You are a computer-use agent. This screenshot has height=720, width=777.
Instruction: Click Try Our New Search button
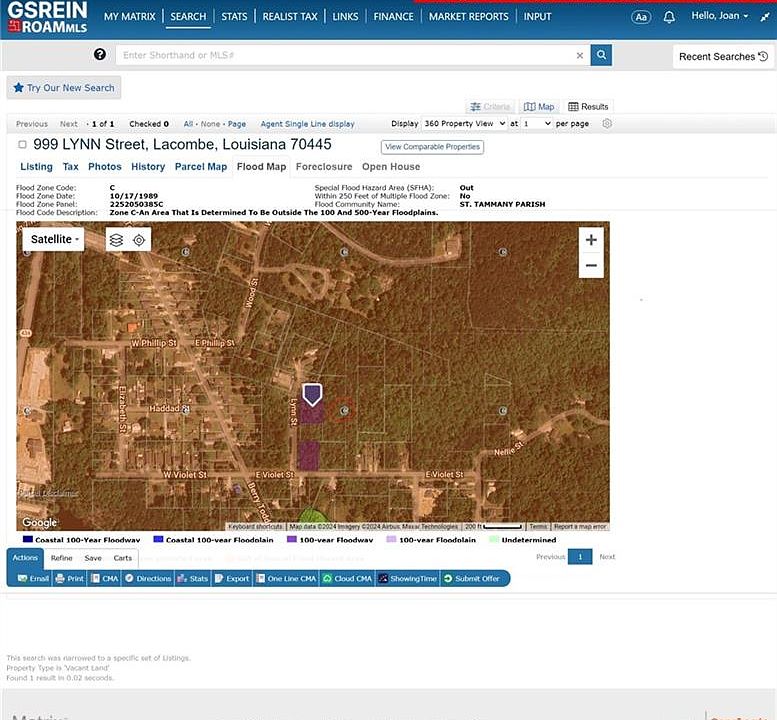click(64, 88)
